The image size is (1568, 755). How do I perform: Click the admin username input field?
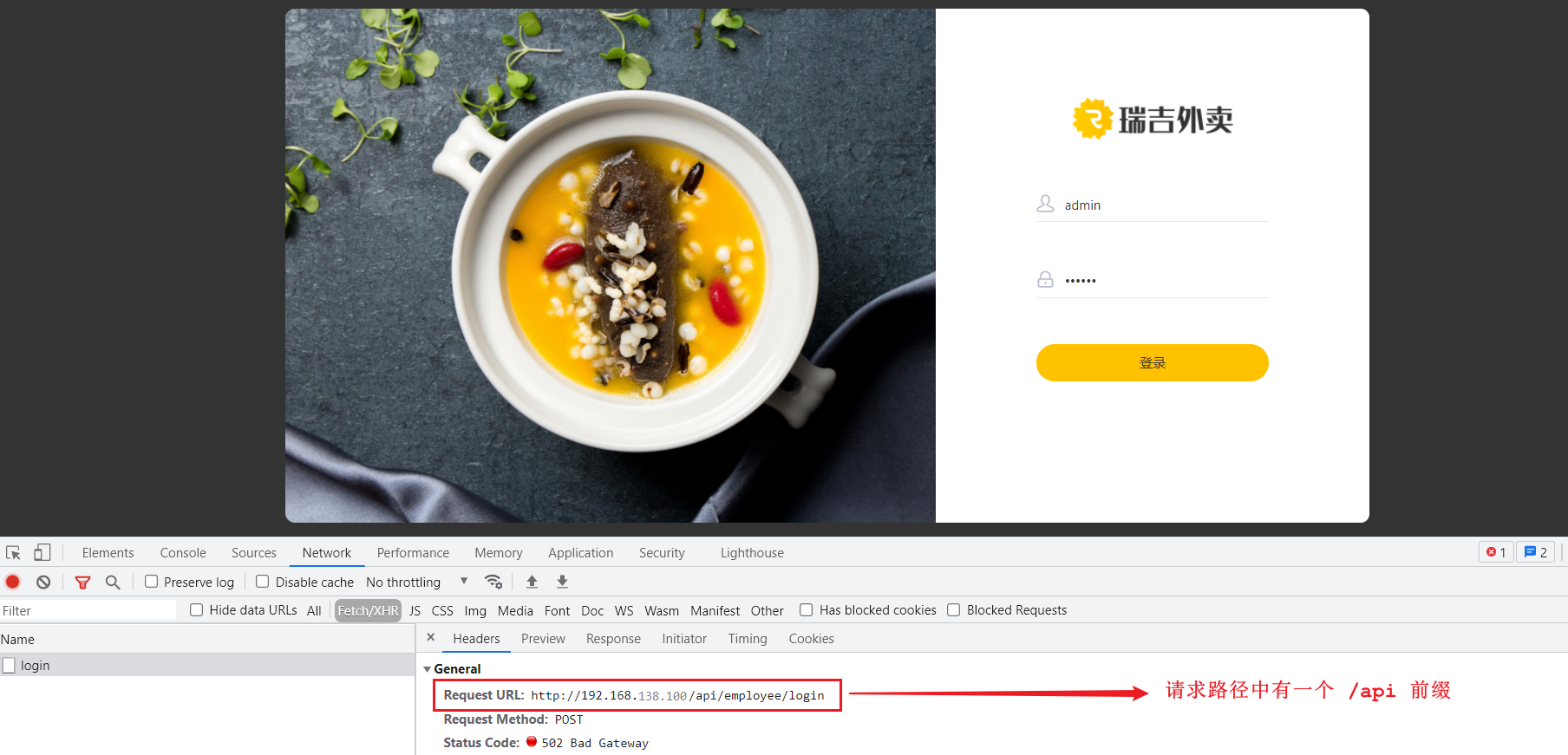1162,205
